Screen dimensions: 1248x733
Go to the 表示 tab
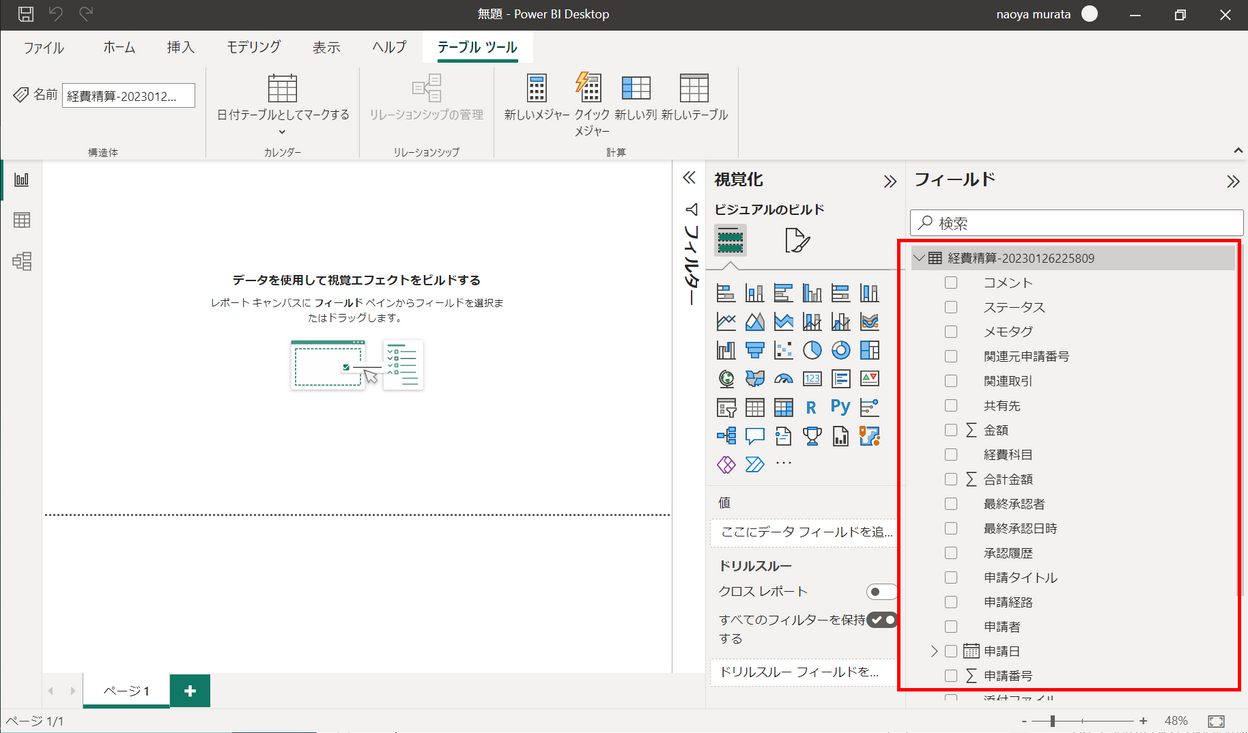[x=326, y=47]
